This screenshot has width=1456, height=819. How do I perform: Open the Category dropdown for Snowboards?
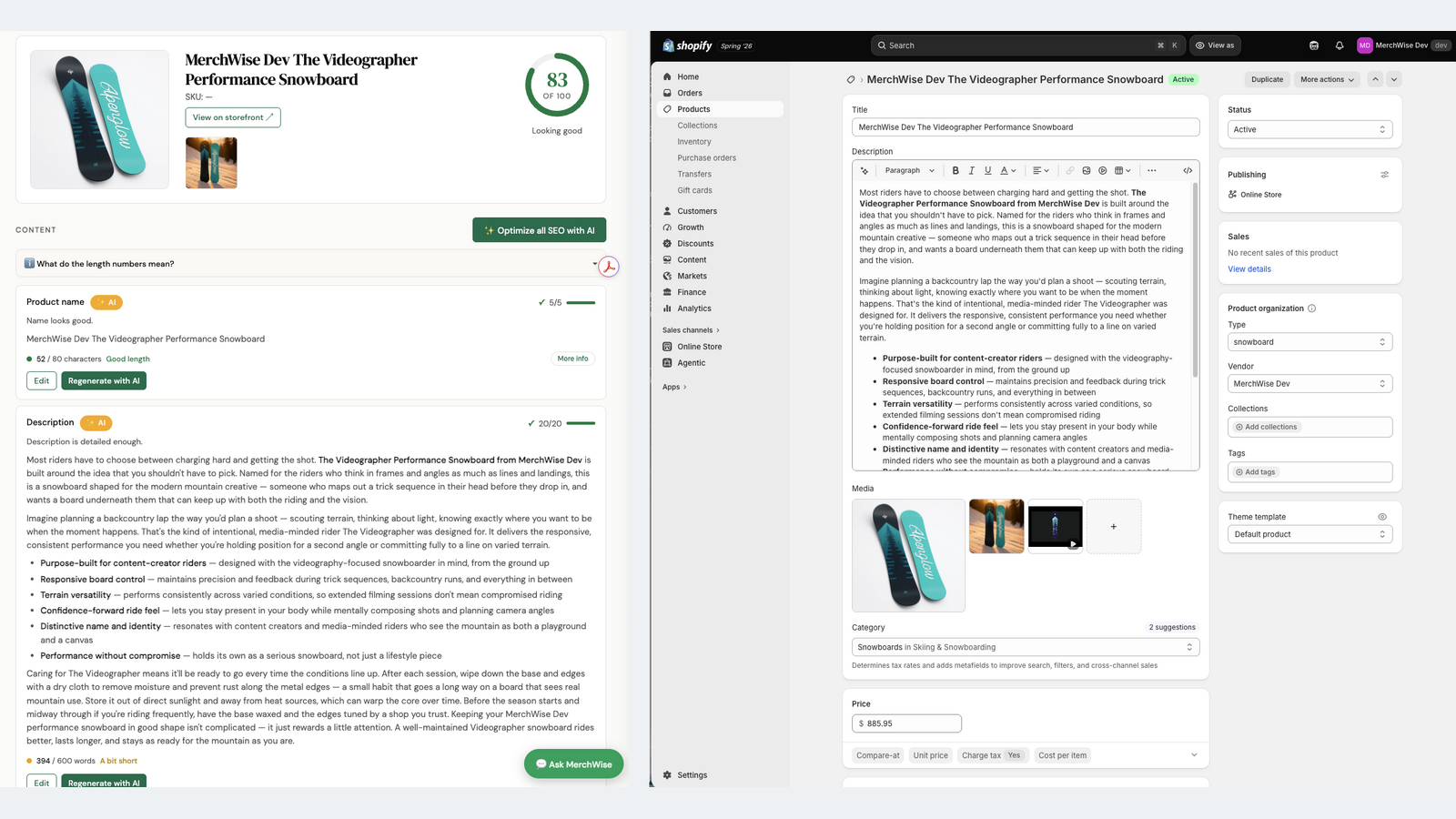(x=1026, y=647)
